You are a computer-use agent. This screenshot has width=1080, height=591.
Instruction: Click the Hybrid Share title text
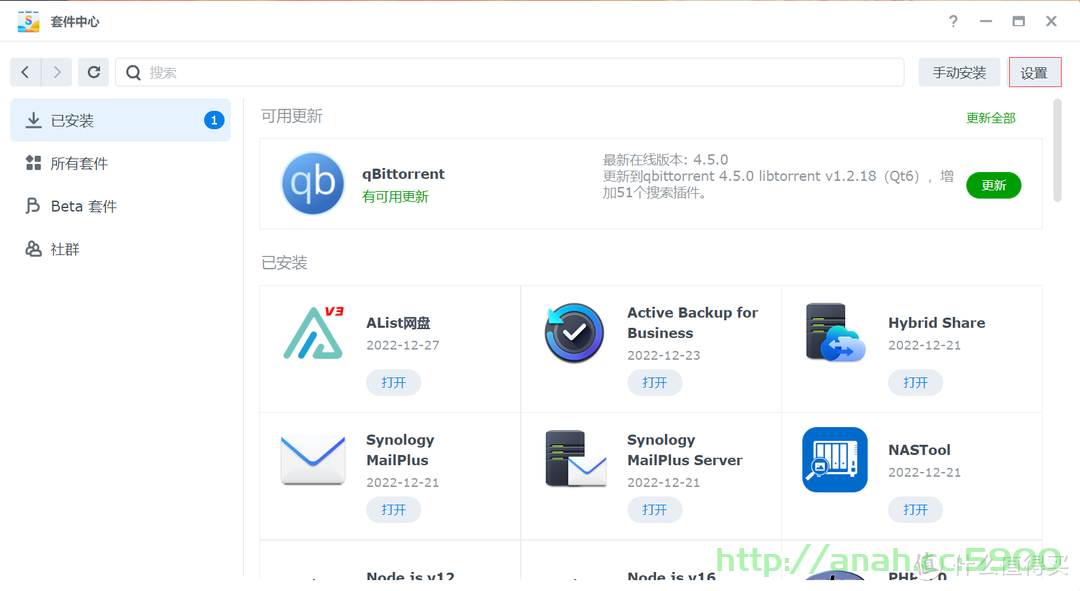click(x=937, y=322)
